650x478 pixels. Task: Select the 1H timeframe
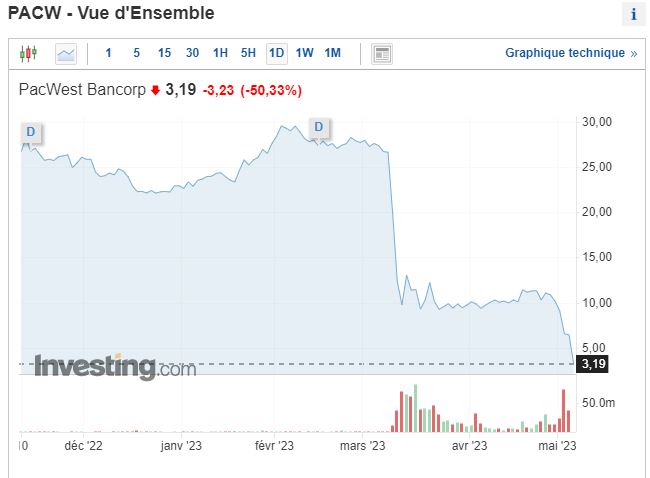point(221,53)
